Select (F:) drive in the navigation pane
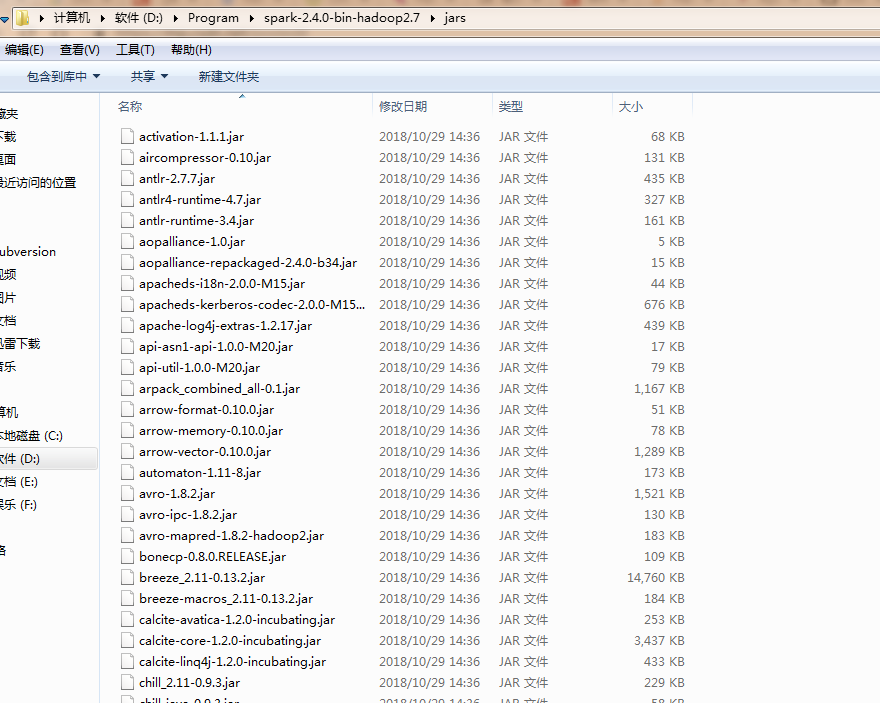The width and height of the screenshot is (880, 703). 18,505
